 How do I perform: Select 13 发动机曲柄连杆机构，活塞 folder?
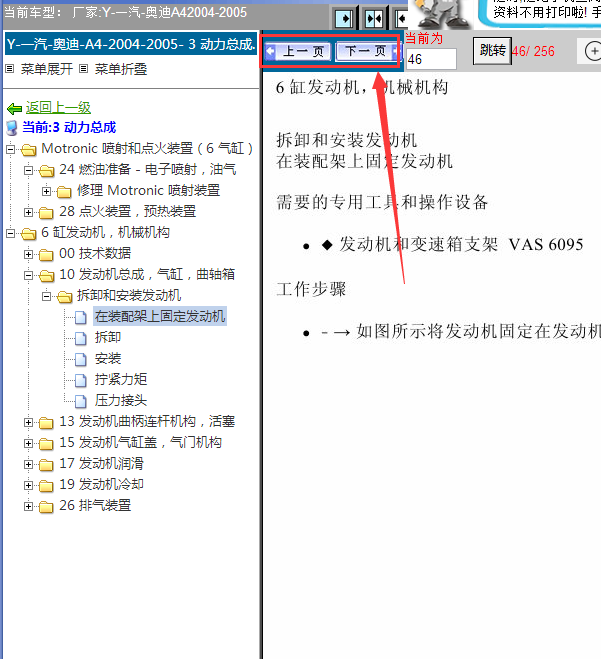tap(147, 422)
